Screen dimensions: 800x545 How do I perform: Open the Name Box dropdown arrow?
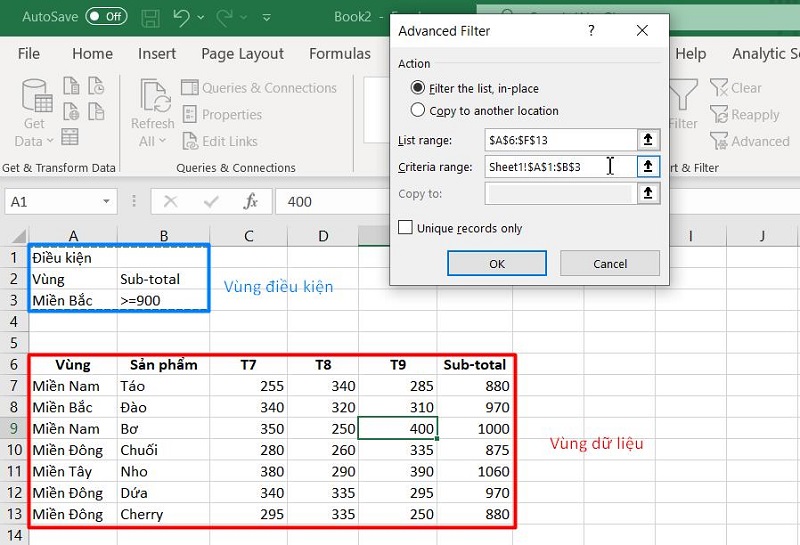pos(107,202)
